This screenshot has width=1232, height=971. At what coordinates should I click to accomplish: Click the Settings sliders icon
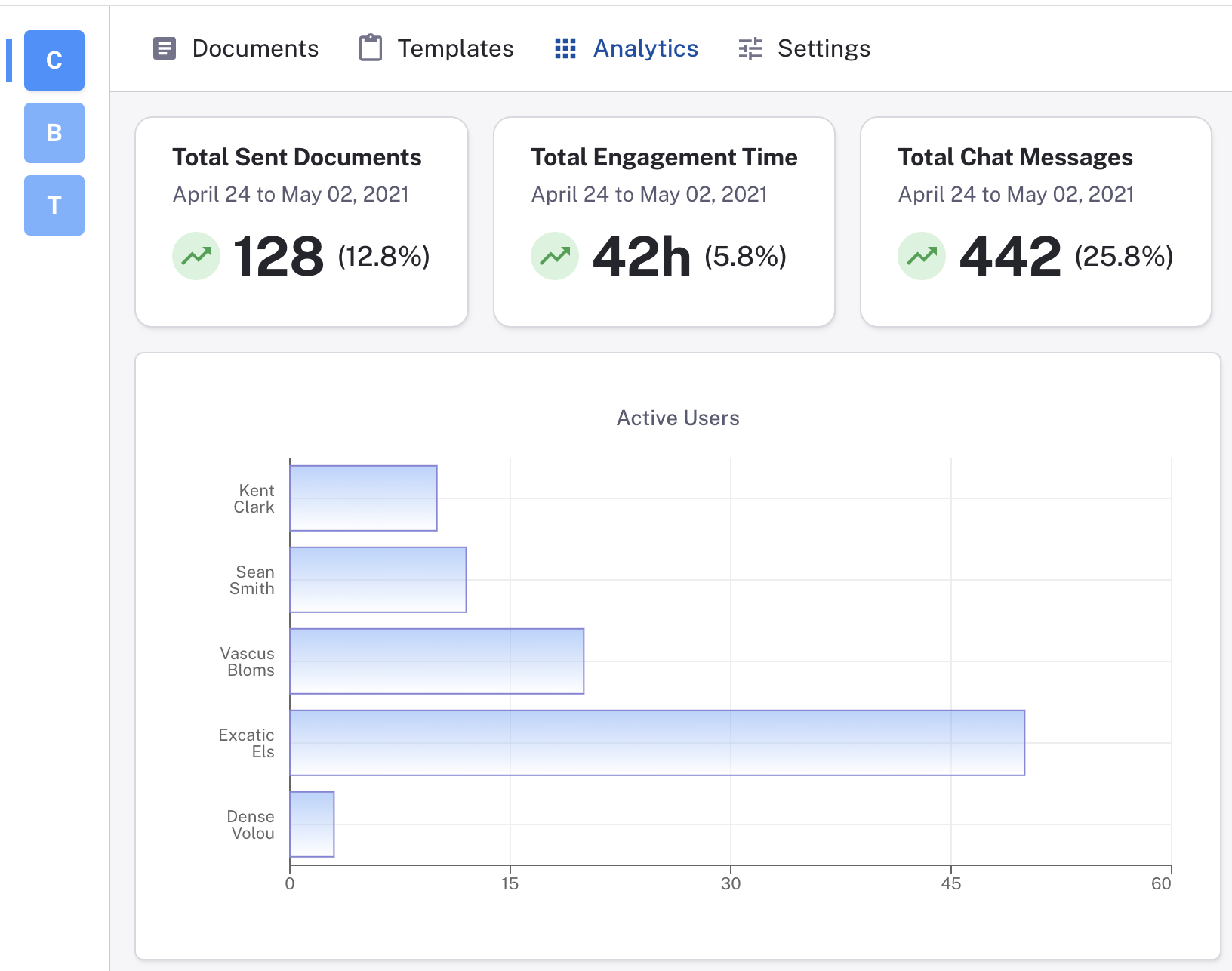[750, 48]
